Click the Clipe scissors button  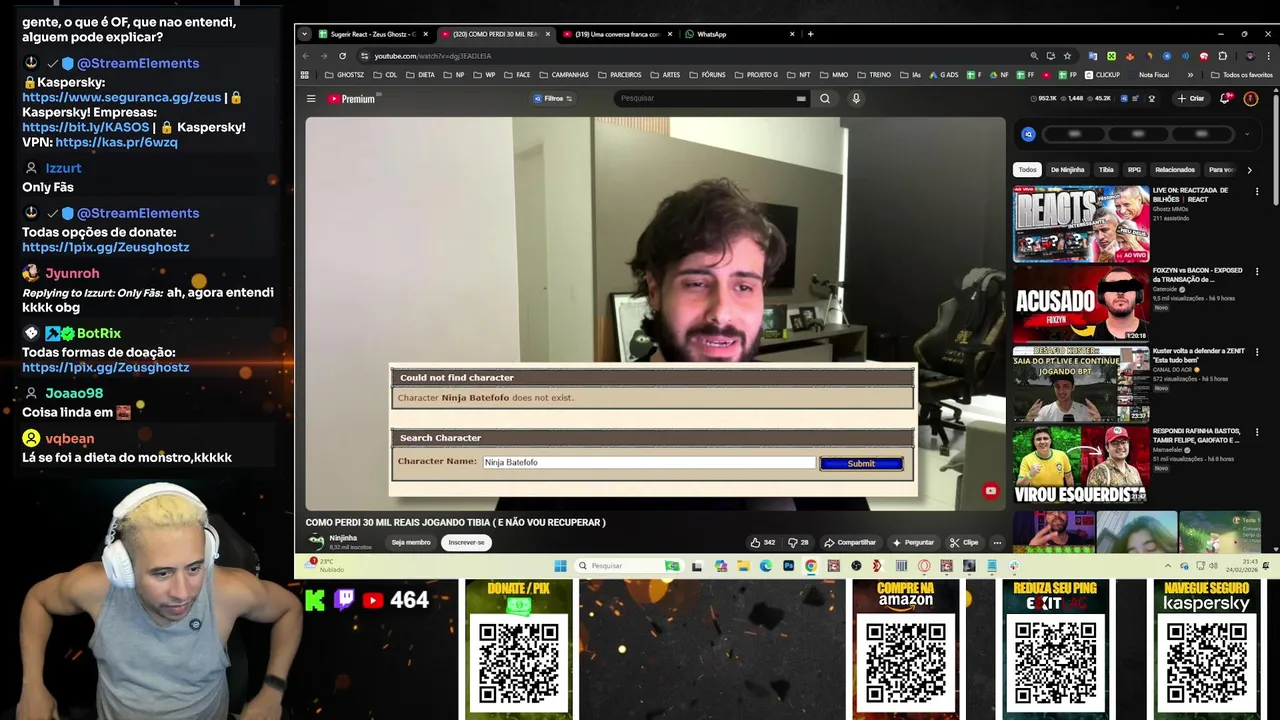click(x=964, y=542)
